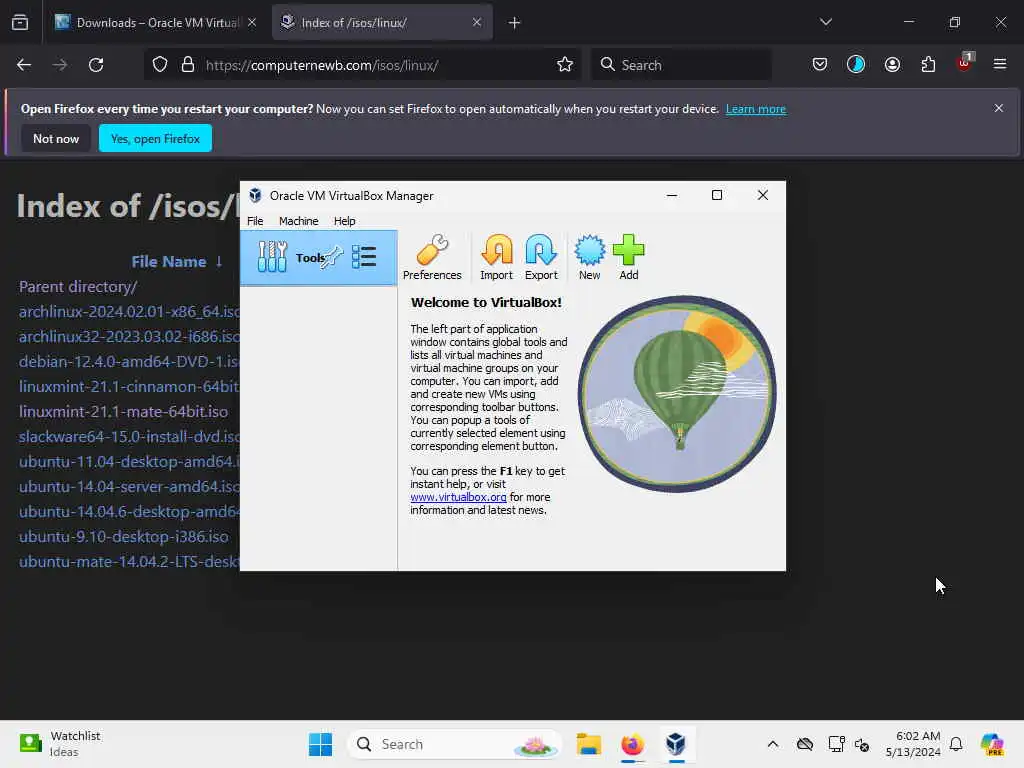Click the Export appliance icon
This screenshot has width=1024, height=768.
pos(541,257)
